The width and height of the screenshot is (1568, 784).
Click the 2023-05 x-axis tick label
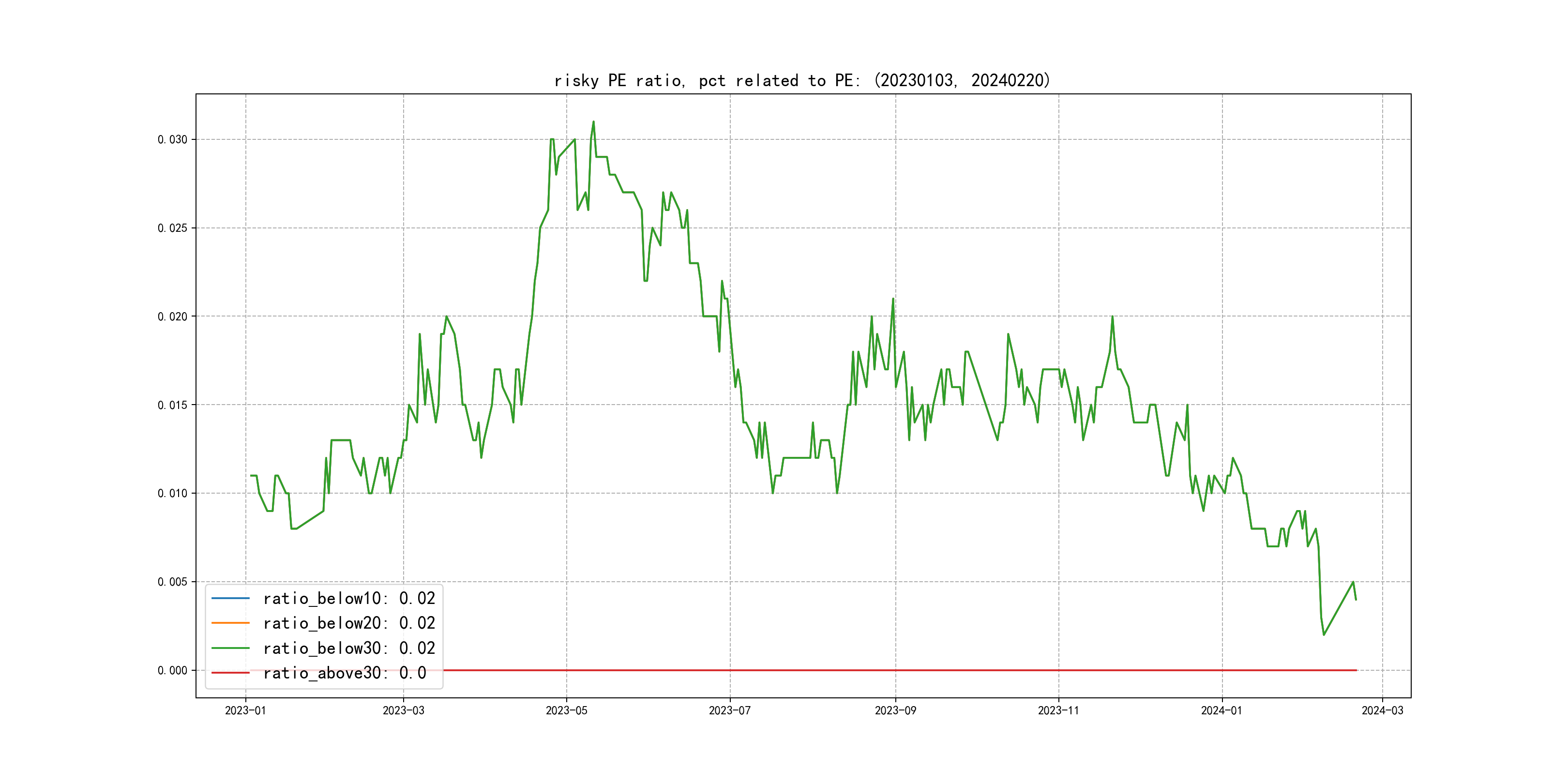point(566,710)
